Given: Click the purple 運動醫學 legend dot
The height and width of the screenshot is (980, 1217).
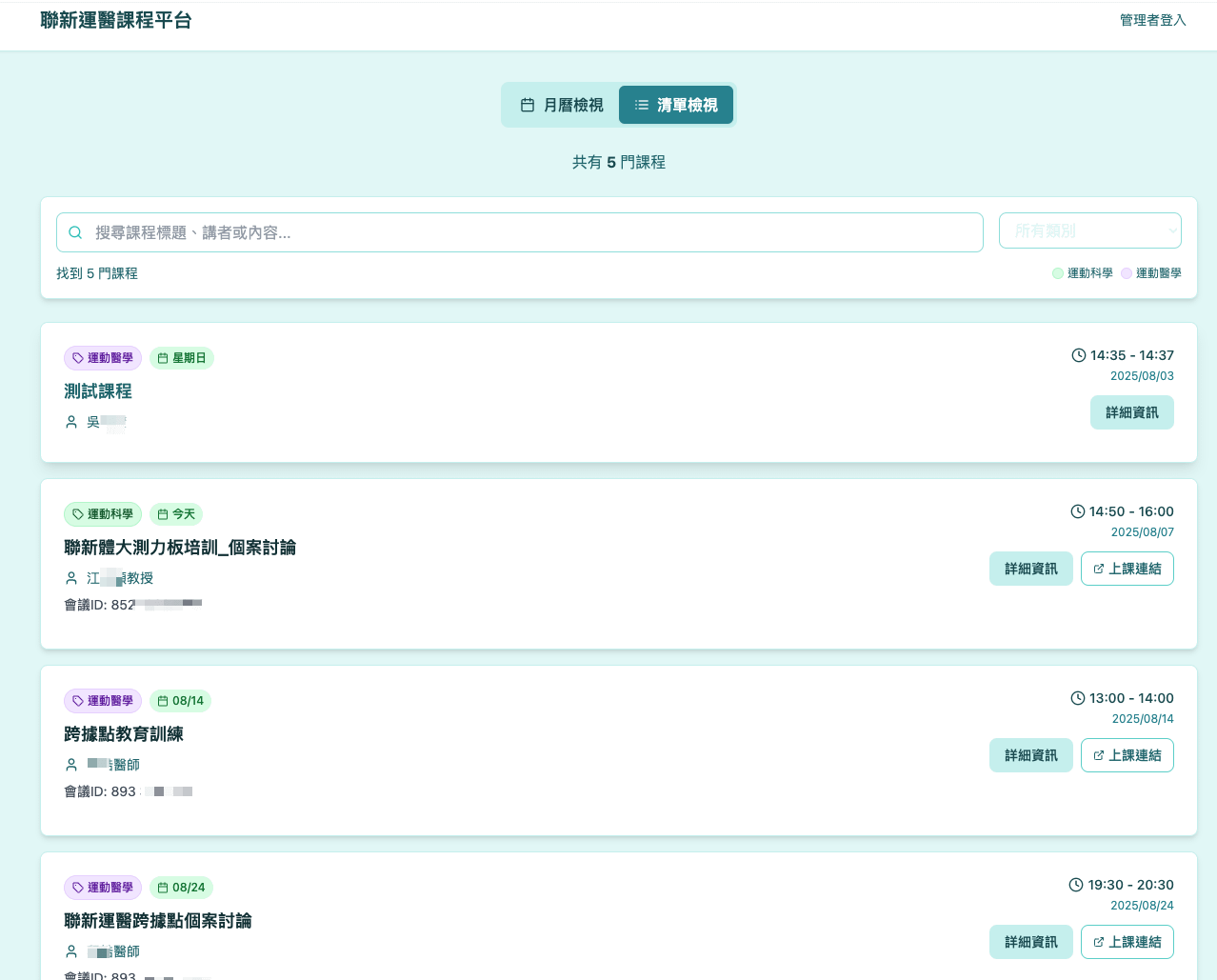Looking at the screenshot, I should [x=1127, y=273].
